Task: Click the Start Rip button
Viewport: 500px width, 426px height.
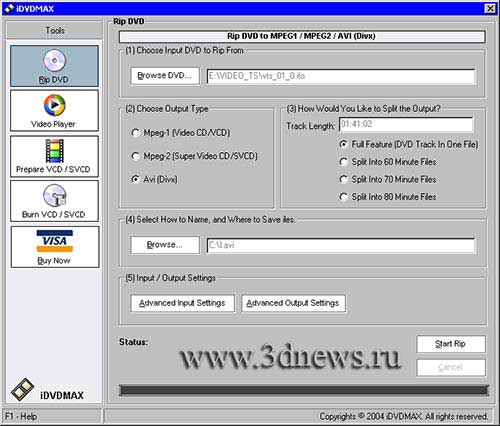Action: (x=451, y=344)
